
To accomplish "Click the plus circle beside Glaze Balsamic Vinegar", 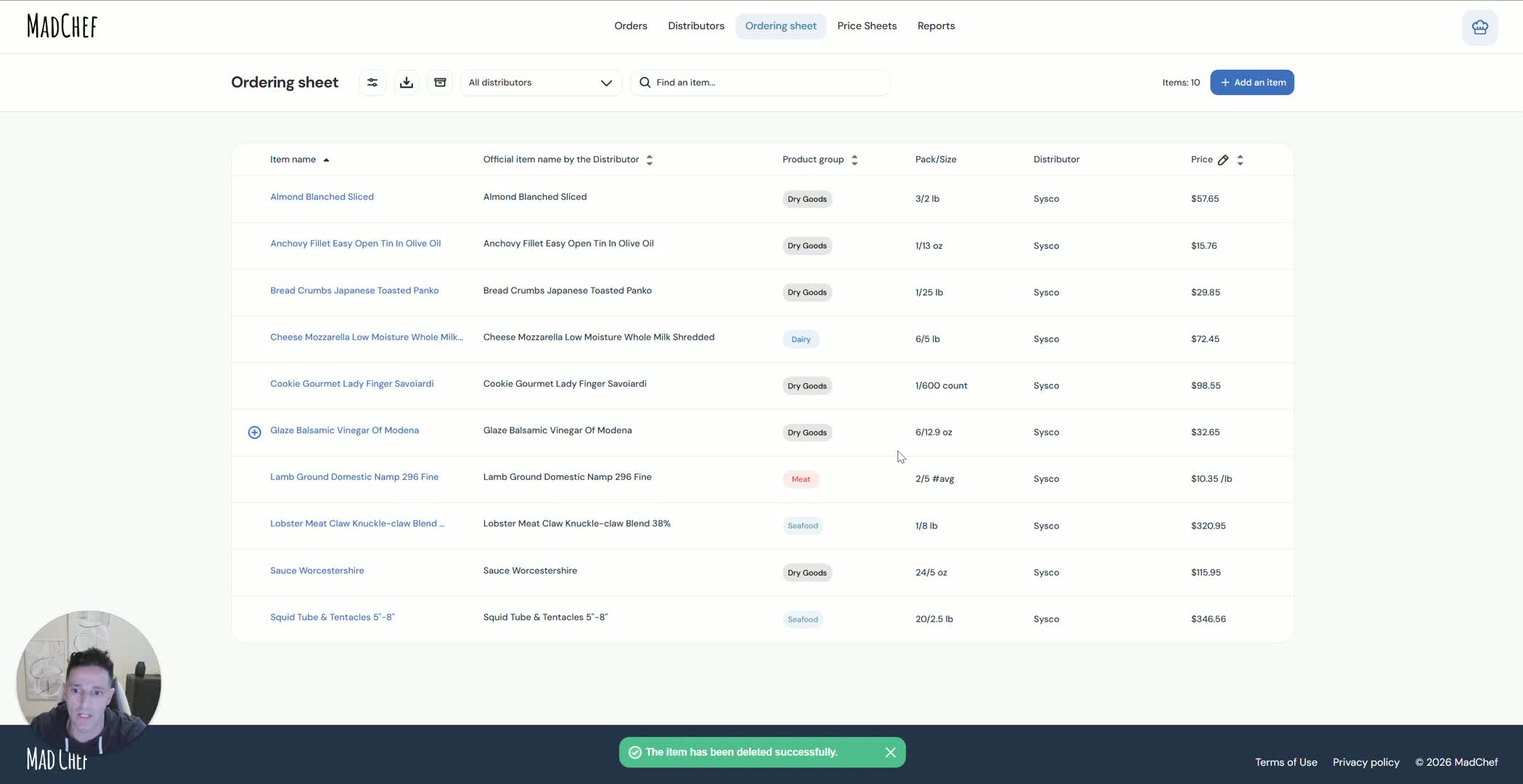I will pyautogui.click(x=255, y=433).
